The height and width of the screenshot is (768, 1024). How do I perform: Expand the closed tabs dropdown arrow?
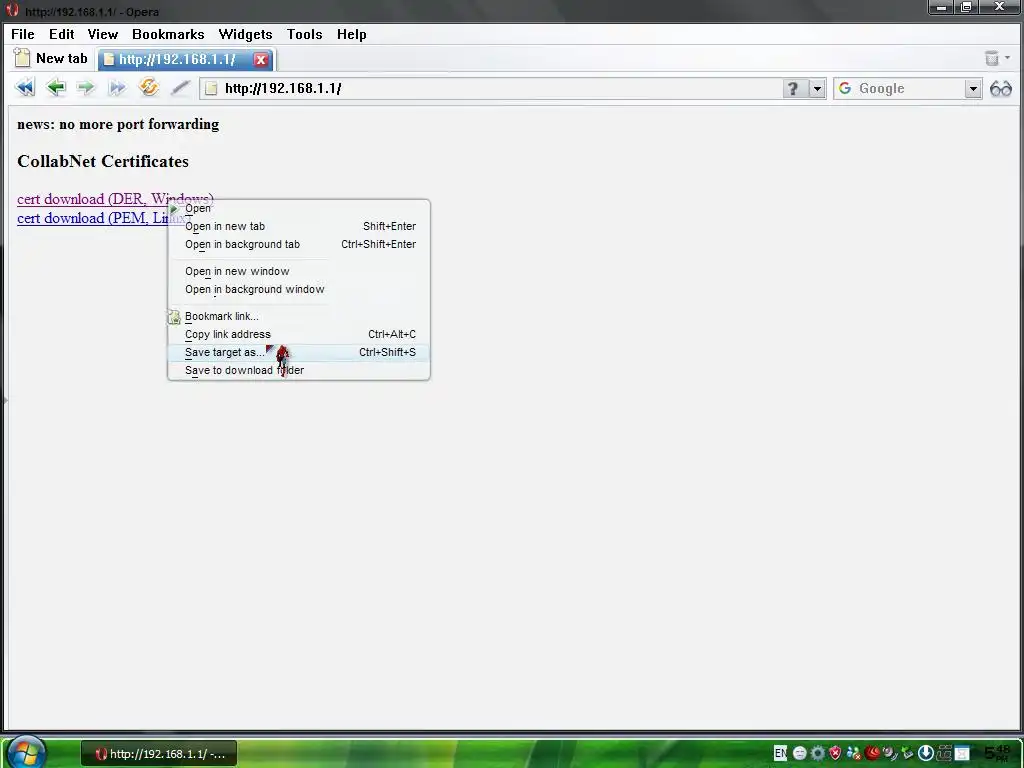(1007, 58)
